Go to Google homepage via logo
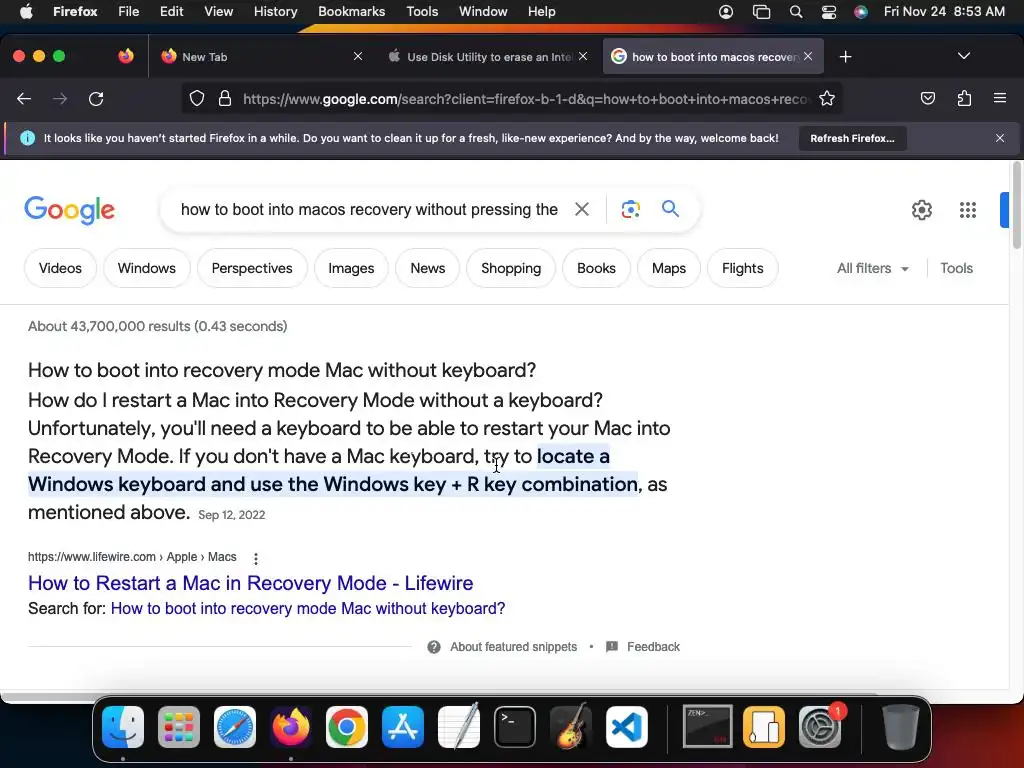 (69, 210)
